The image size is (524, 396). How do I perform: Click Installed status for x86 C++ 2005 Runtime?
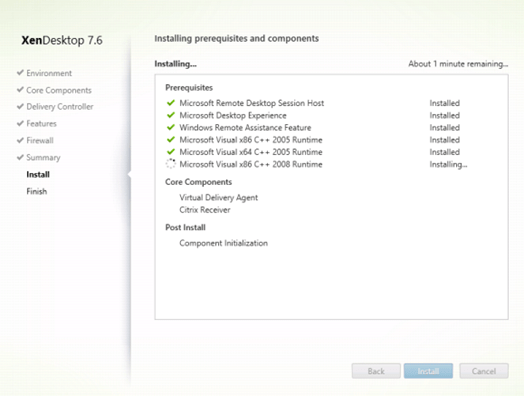[x=444, y=140]
